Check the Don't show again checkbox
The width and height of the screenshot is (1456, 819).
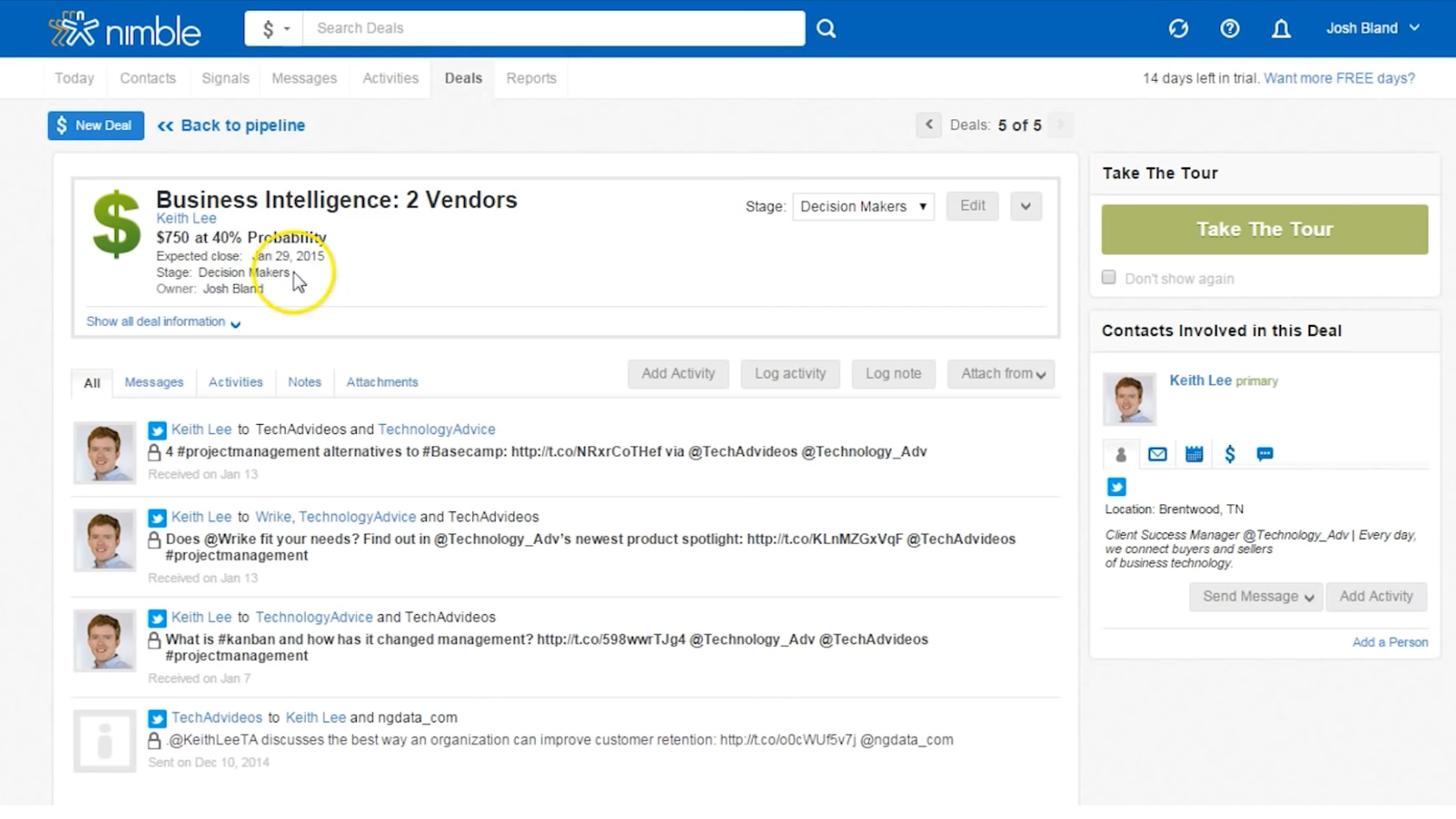click(1108, 278)
